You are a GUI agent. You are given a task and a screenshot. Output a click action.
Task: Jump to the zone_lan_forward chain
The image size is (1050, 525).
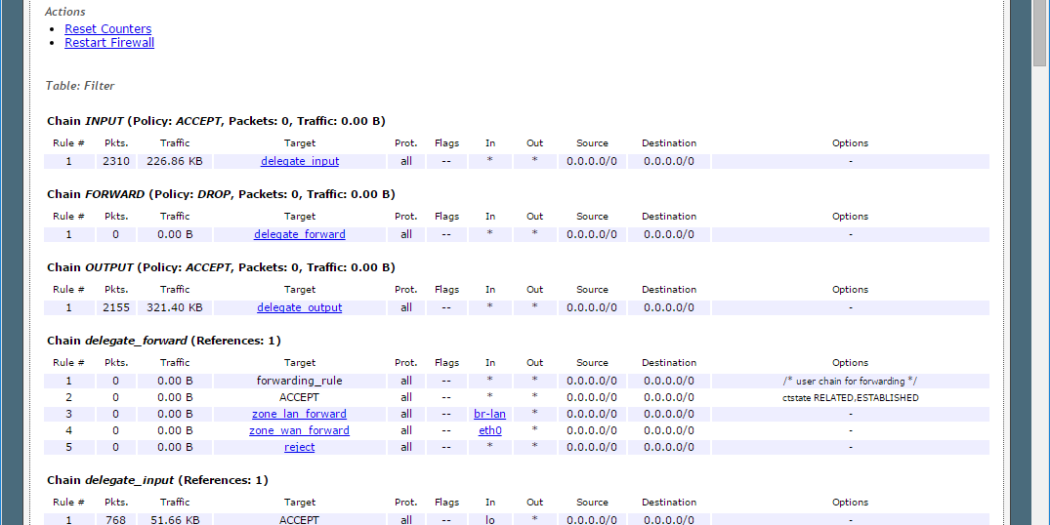[x=299, y=414]
